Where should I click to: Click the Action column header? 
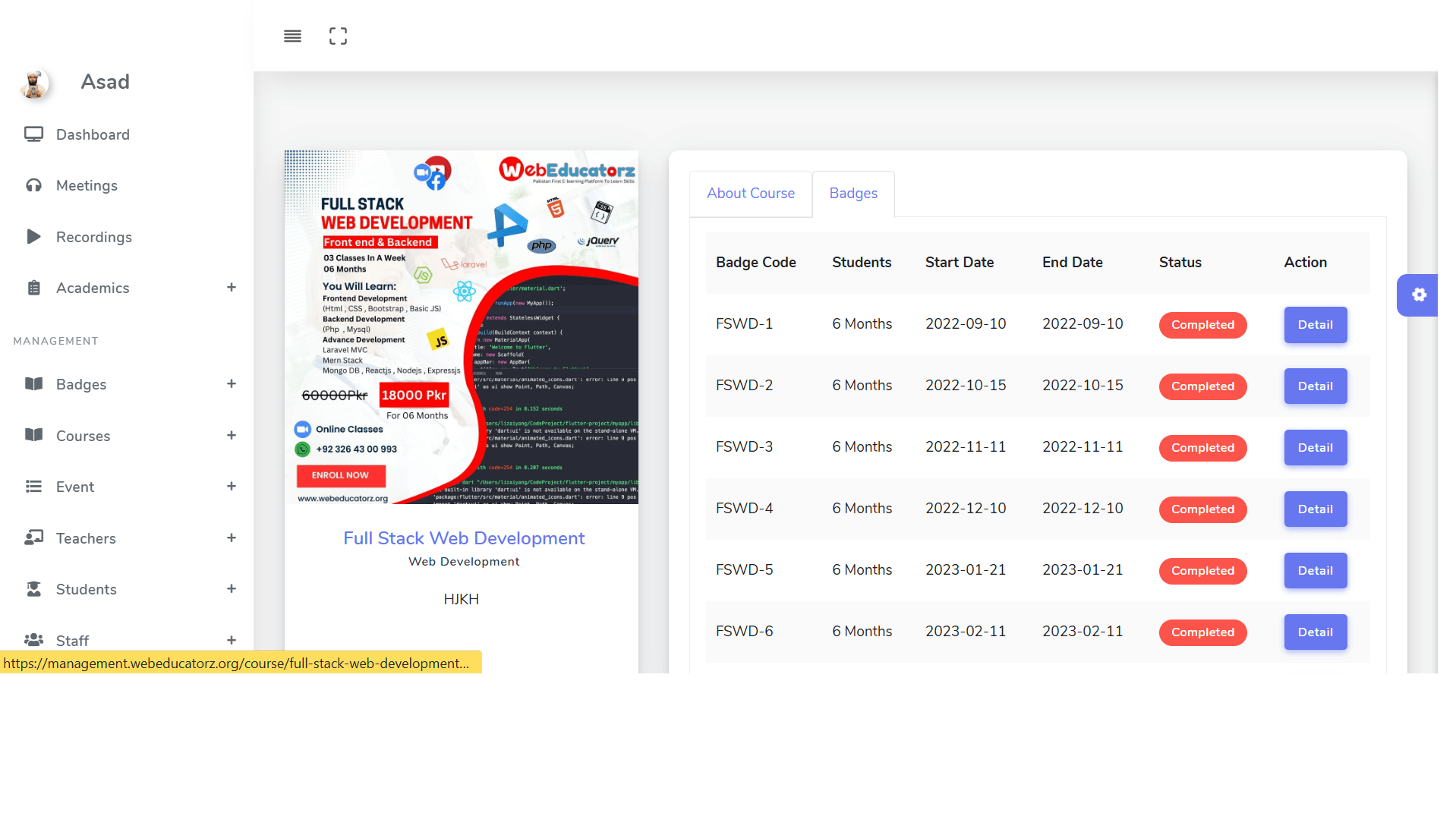point(1306,263)
